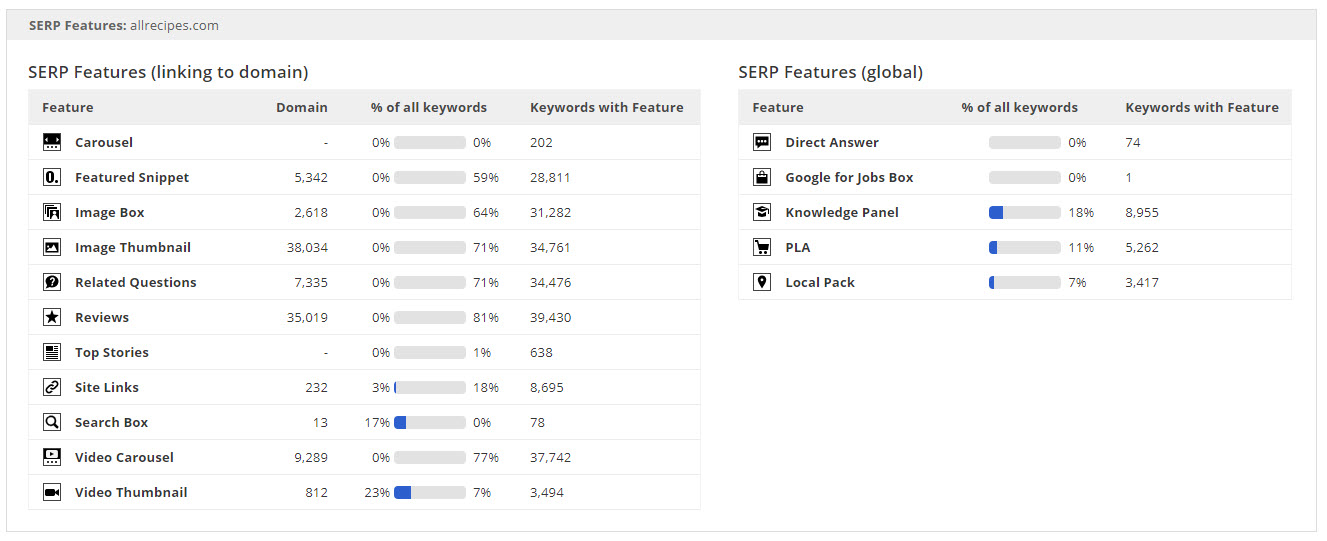Viewport: 1327px width, 541px height.
Task: Click the Direct Answer feature link
Action: [x=832, y=142]
